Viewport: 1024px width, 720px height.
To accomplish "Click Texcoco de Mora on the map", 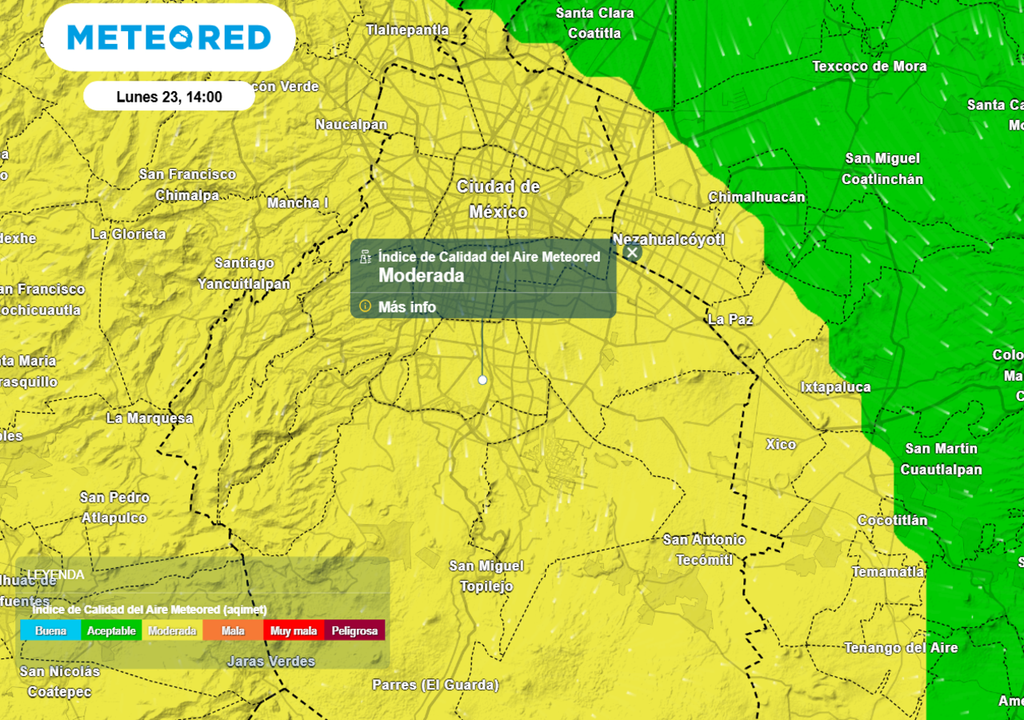I will (x=869, y=66).
